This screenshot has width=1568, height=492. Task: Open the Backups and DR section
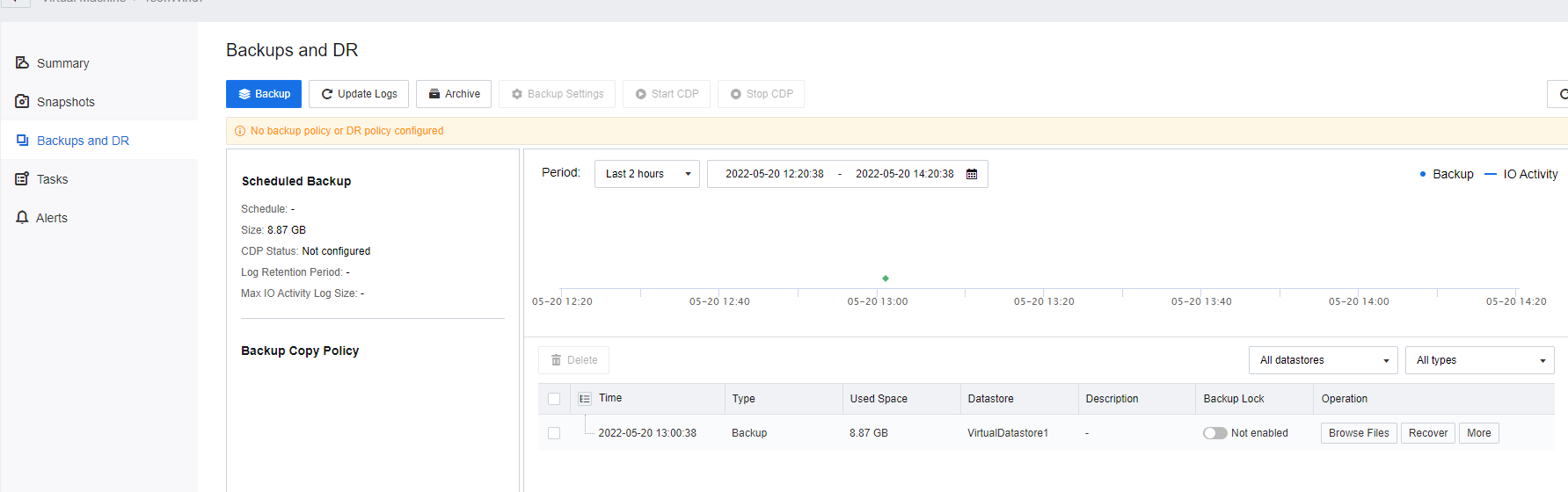(83, 141)
